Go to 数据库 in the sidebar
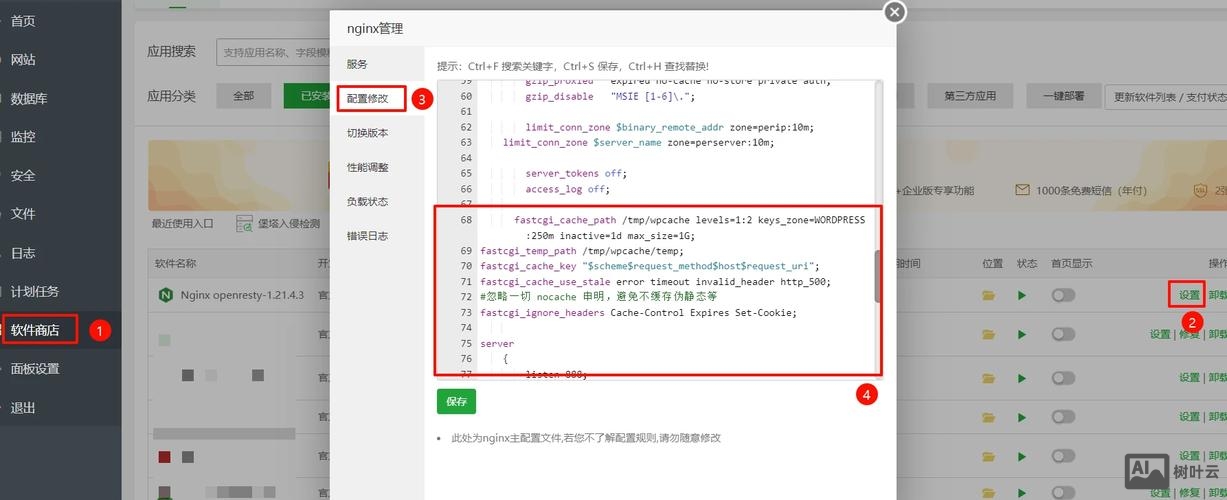Viewport: 1227px width, 500px height. tap(29, 98)
